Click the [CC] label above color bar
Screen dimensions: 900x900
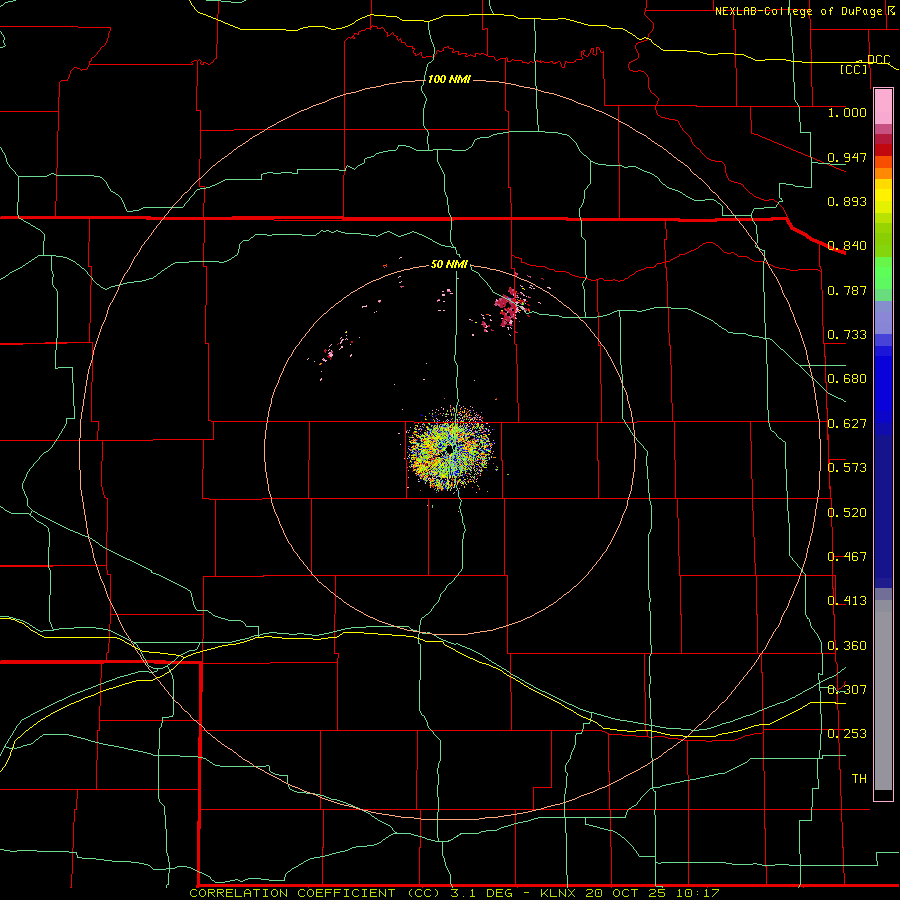854,69
